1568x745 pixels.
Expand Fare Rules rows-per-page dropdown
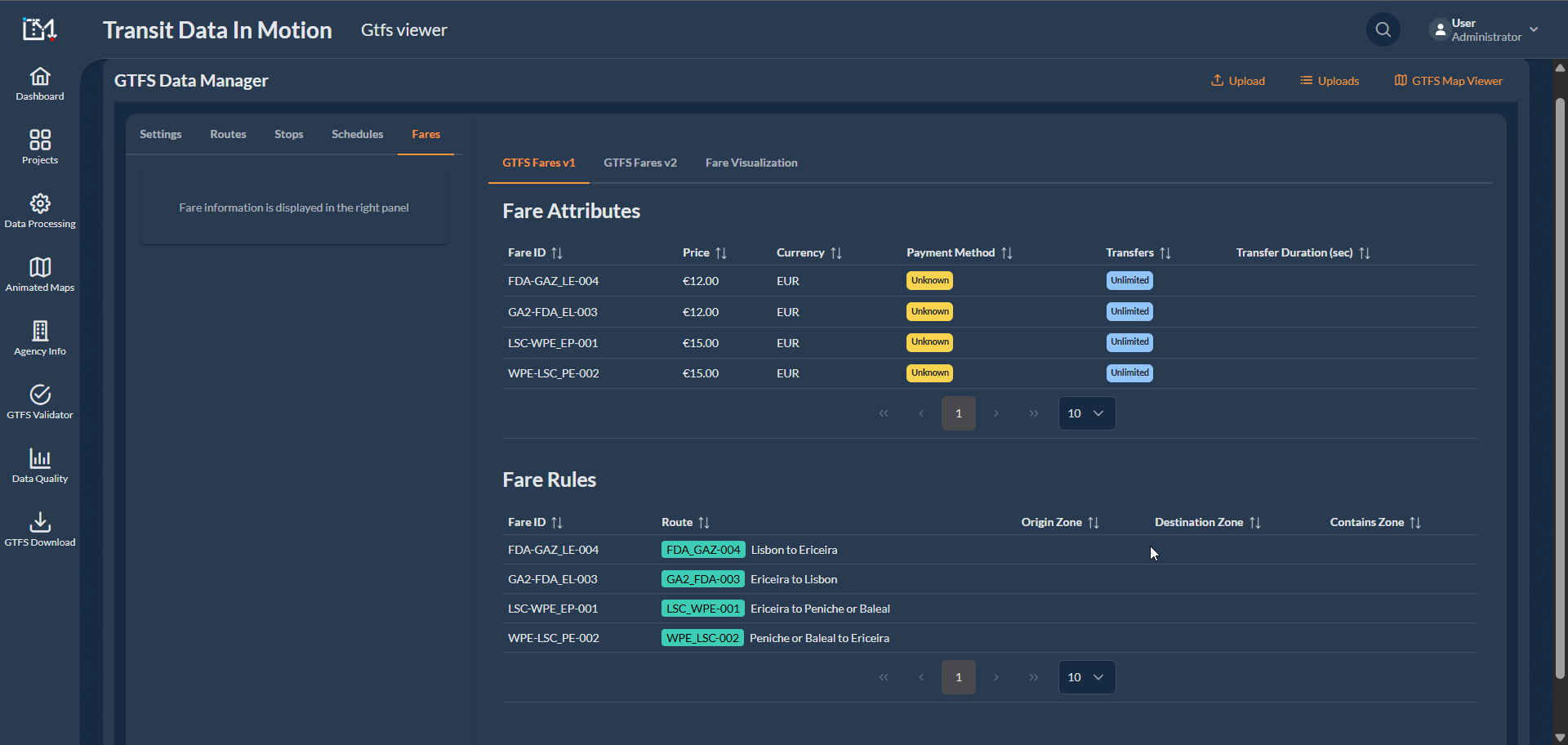1086,677
